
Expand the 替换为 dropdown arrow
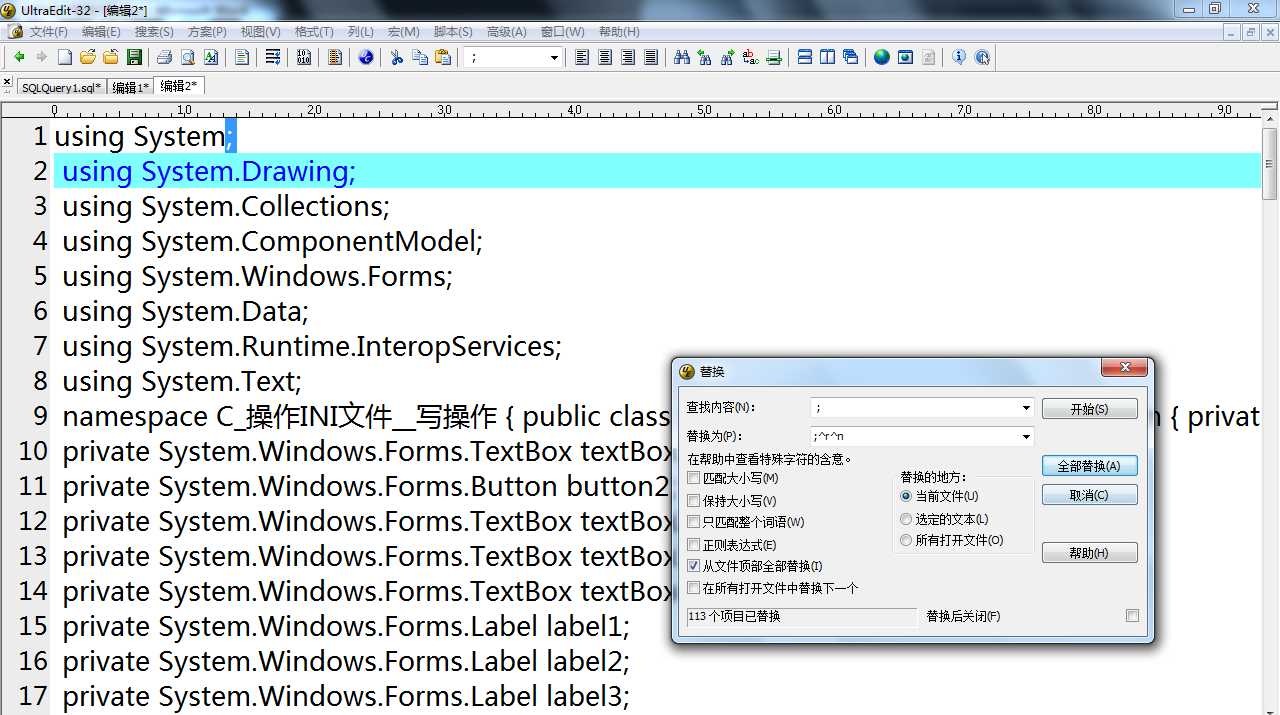[x=1026, y=437]
